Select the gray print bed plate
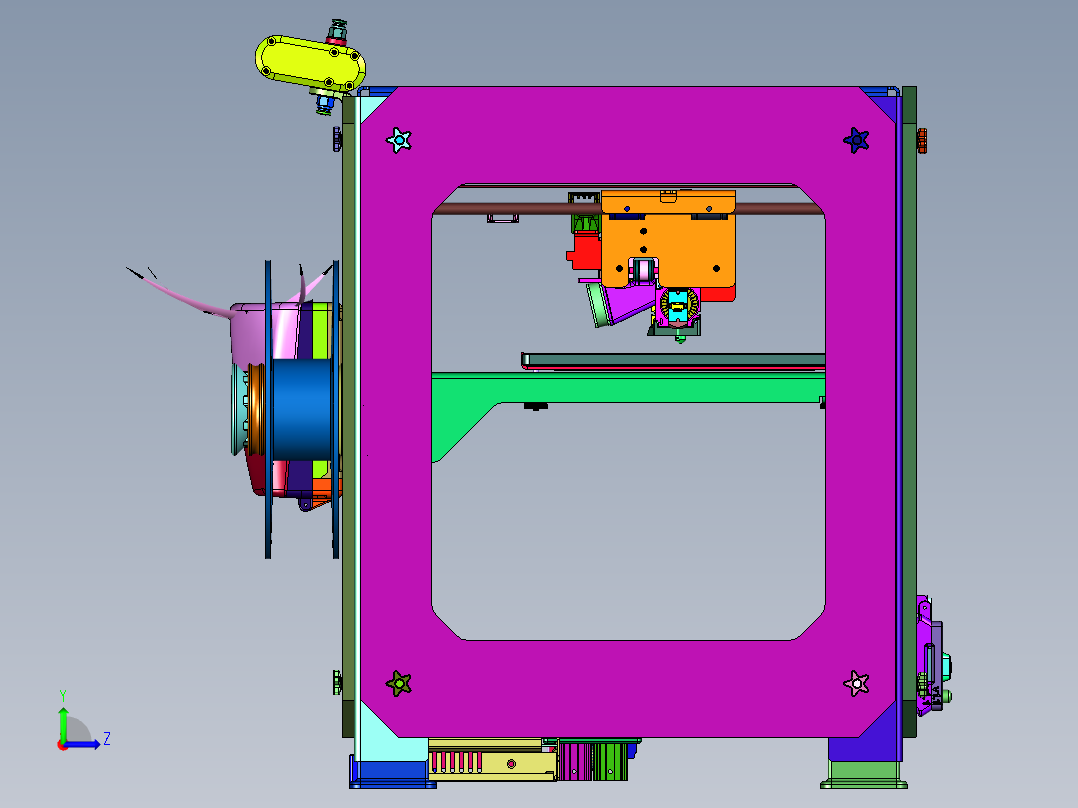This screenshot has width=1078, height=808. pos(674,360)
